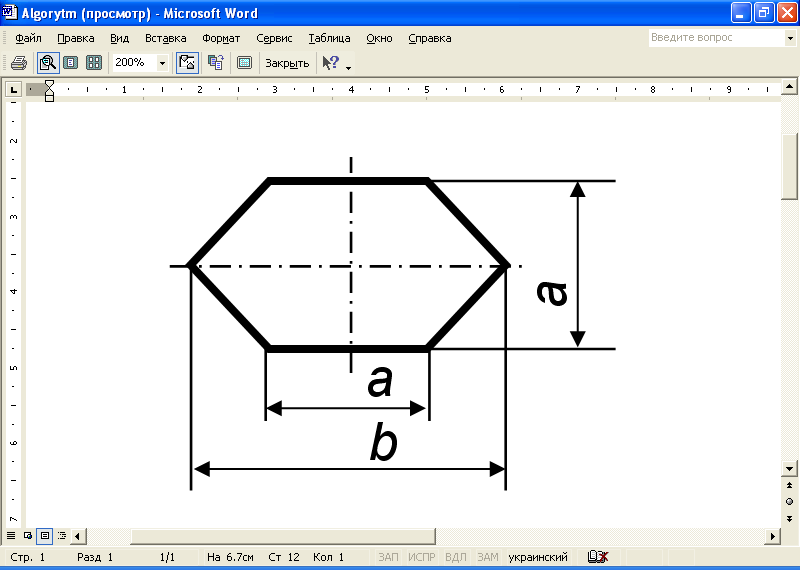This screenshot has height=570, width=800.
Task: Toggle ВДЛ extend selection indicator
Action: tap(456, 557)
